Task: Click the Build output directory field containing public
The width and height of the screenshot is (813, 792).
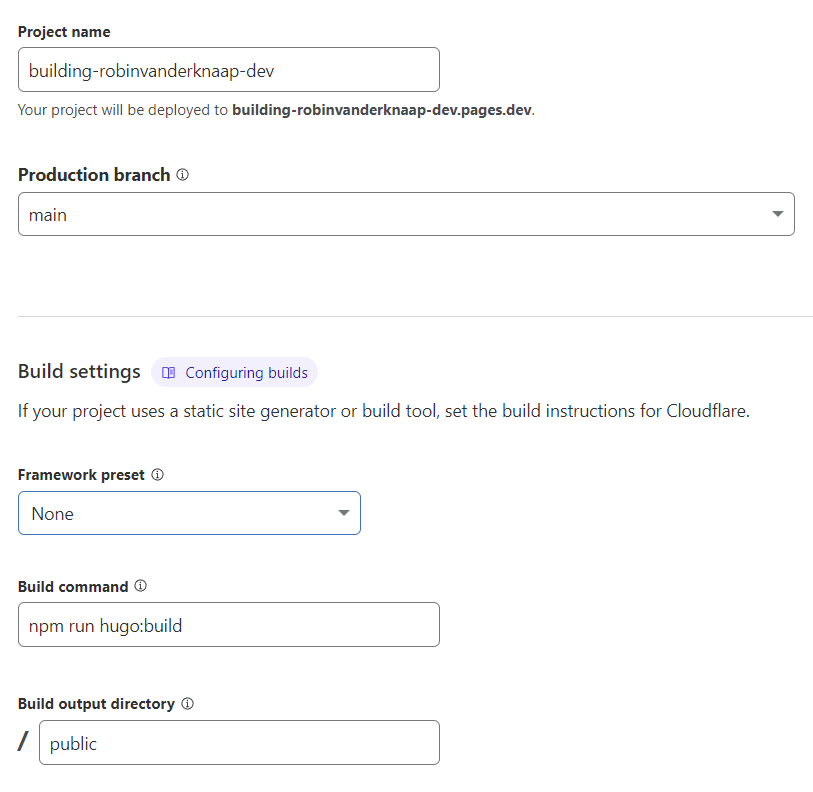Action: (238, 743)
